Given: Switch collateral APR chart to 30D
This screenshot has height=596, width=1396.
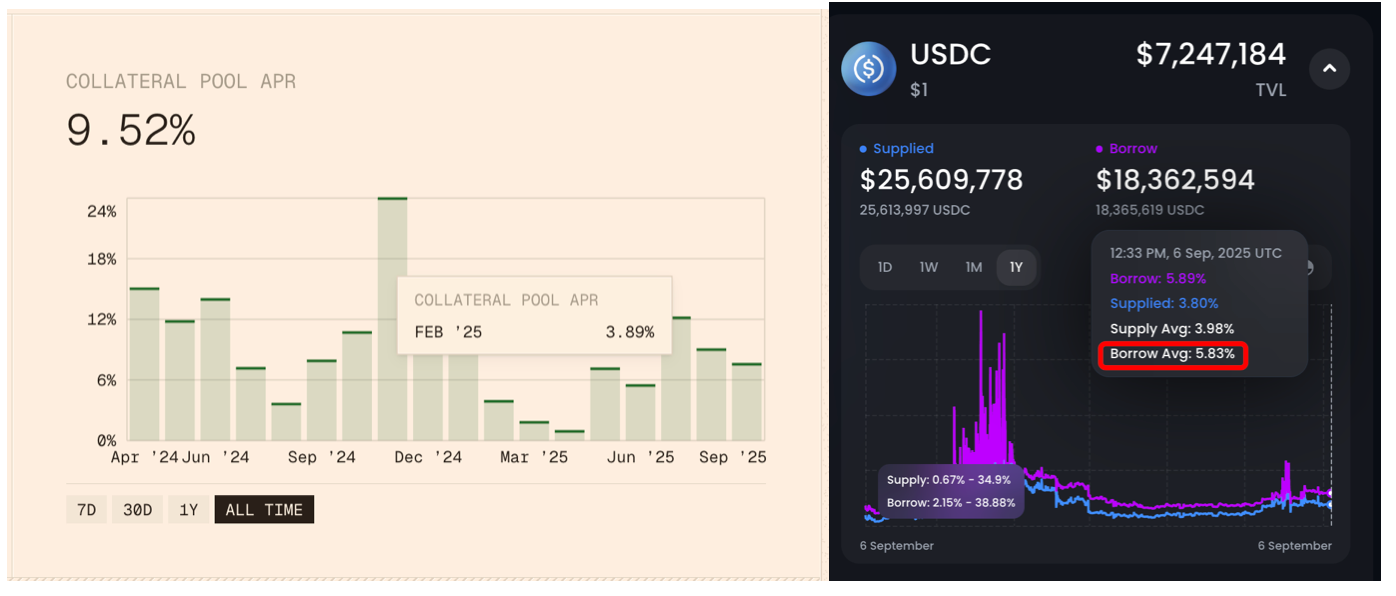Looking at the screenshot, I should click(x=137, y=510).
